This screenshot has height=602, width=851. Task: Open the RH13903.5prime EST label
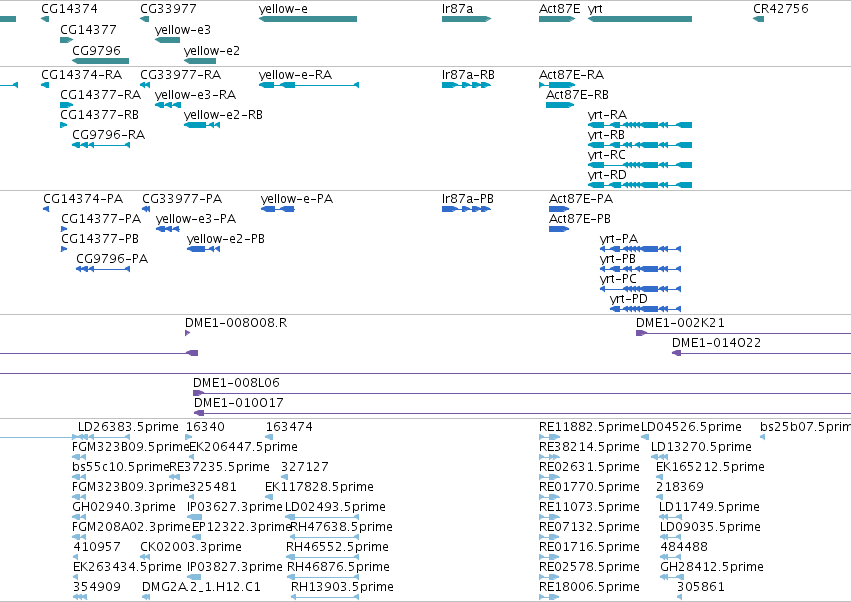point(342,587)
